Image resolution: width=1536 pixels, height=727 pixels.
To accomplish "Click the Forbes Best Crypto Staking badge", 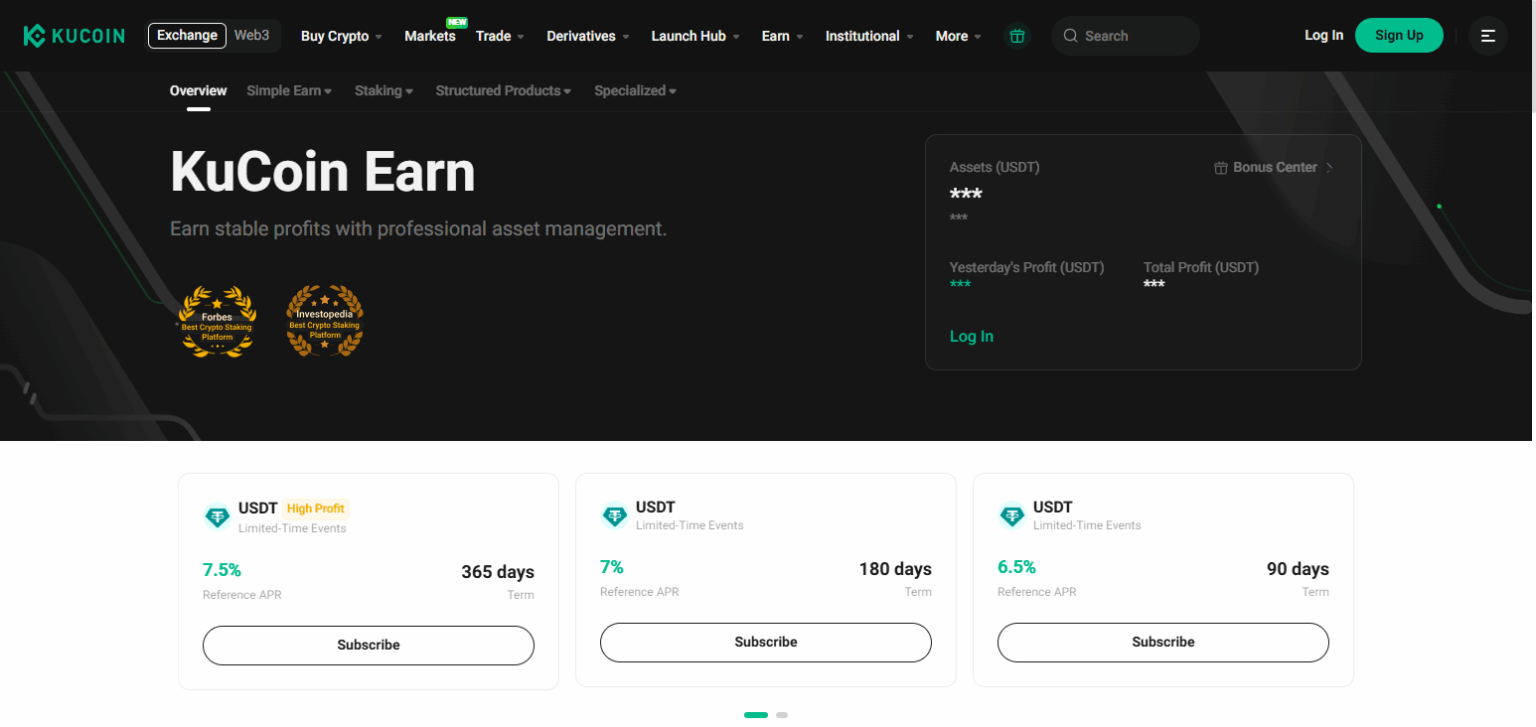I will coord(217,321).
